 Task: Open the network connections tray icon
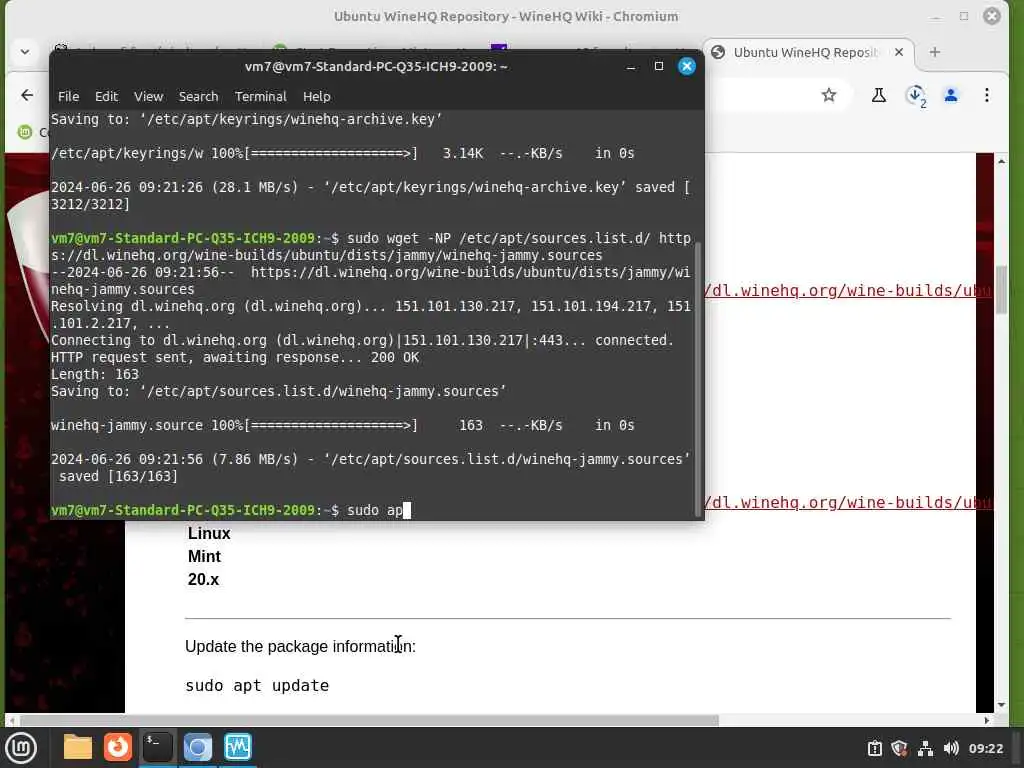(x=925, y=748)
